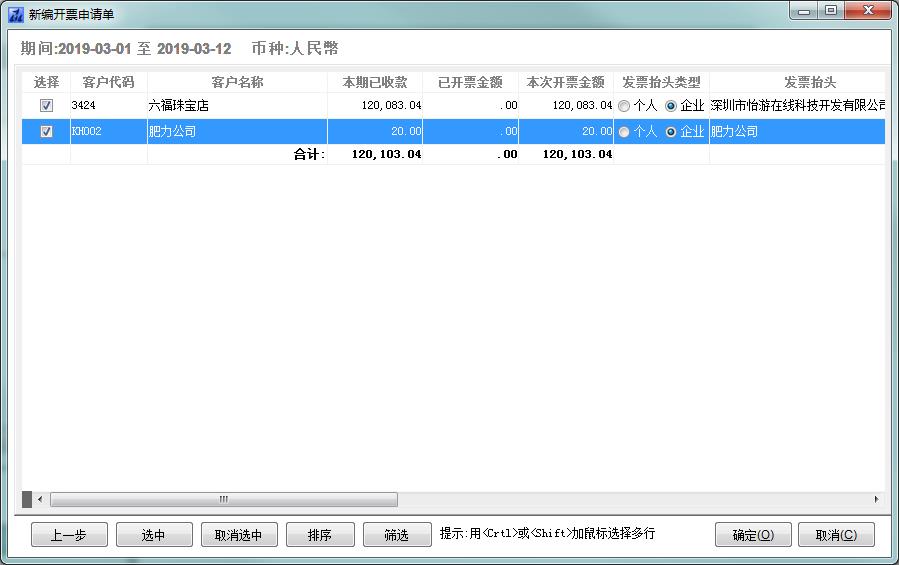The image size is (899, 565).
Task: Click the 客户名称 column header
Action: 237,82
